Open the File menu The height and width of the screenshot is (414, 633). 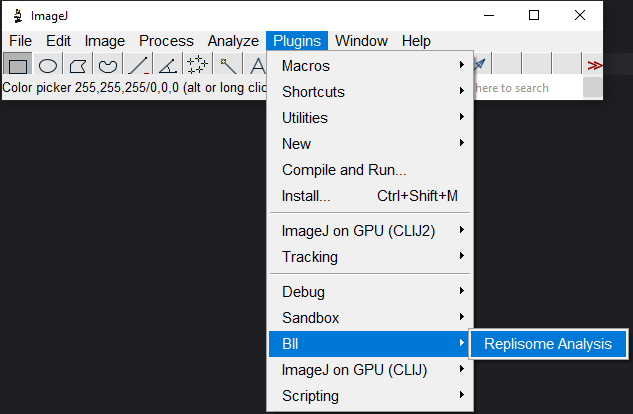coord(21,41)
